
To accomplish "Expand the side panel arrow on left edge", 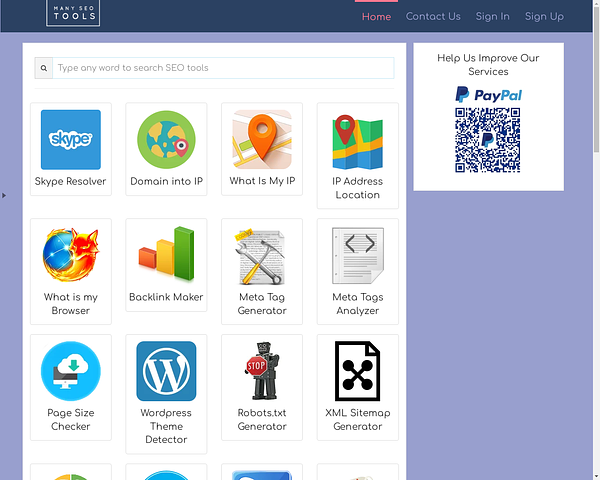I will (4, 195).
